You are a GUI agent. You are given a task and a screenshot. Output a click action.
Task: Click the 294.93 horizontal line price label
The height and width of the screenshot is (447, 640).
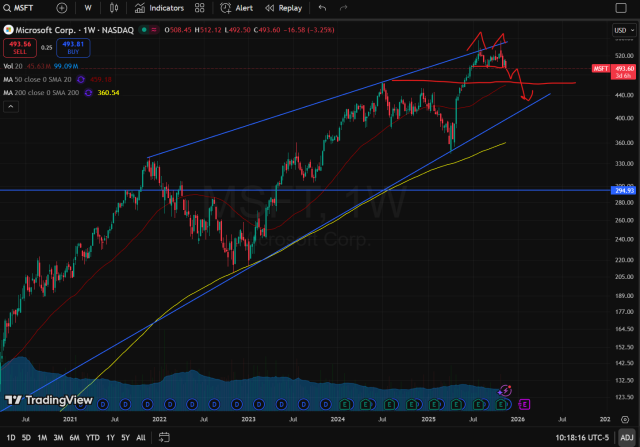pos(623,190)
